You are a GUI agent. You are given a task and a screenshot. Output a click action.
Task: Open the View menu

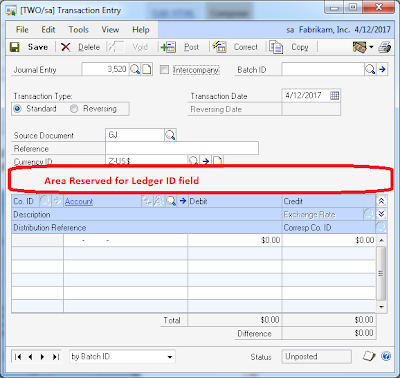pos(110,30)
